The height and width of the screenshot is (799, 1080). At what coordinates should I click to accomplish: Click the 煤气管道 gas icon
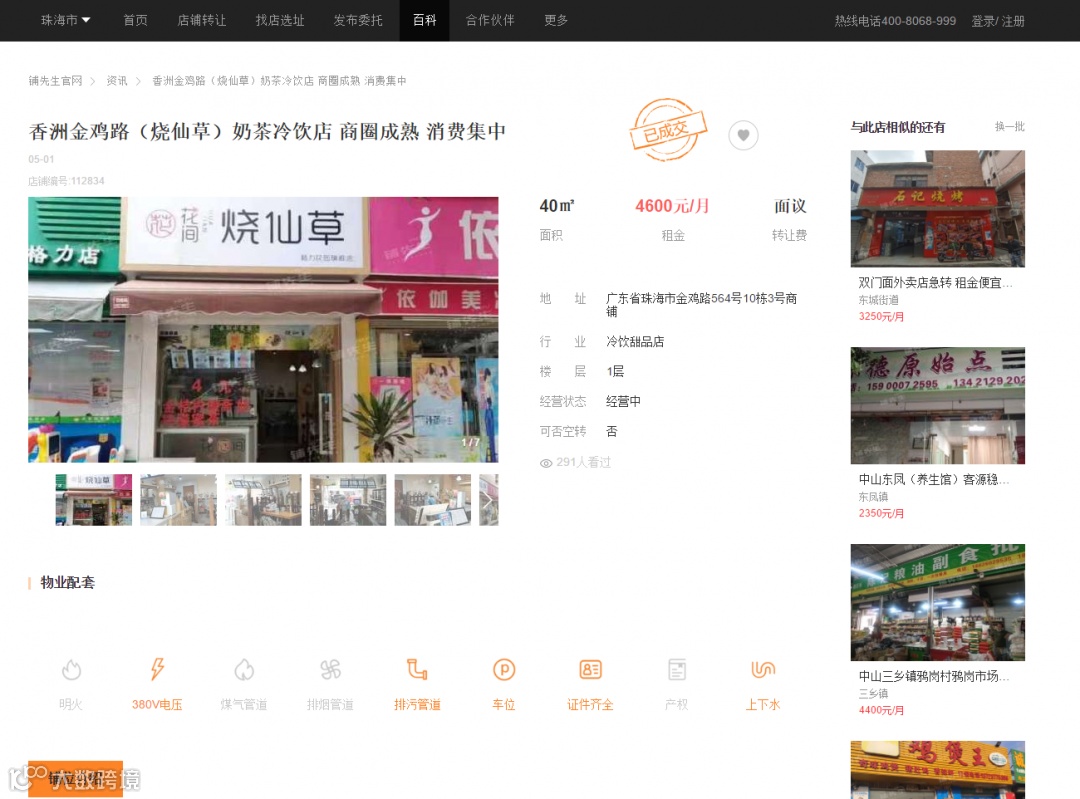coord(244,670)
